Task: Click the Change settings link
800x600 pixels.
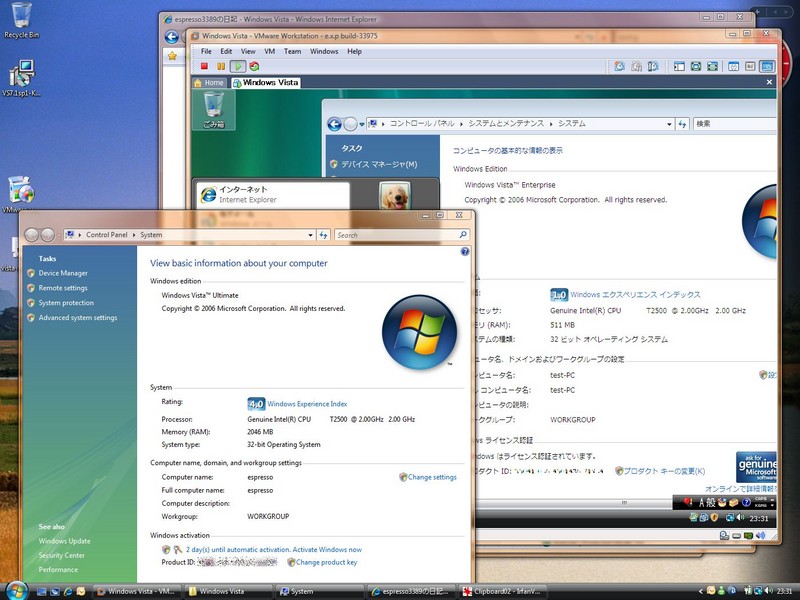Action: click(x=432, y=478)
